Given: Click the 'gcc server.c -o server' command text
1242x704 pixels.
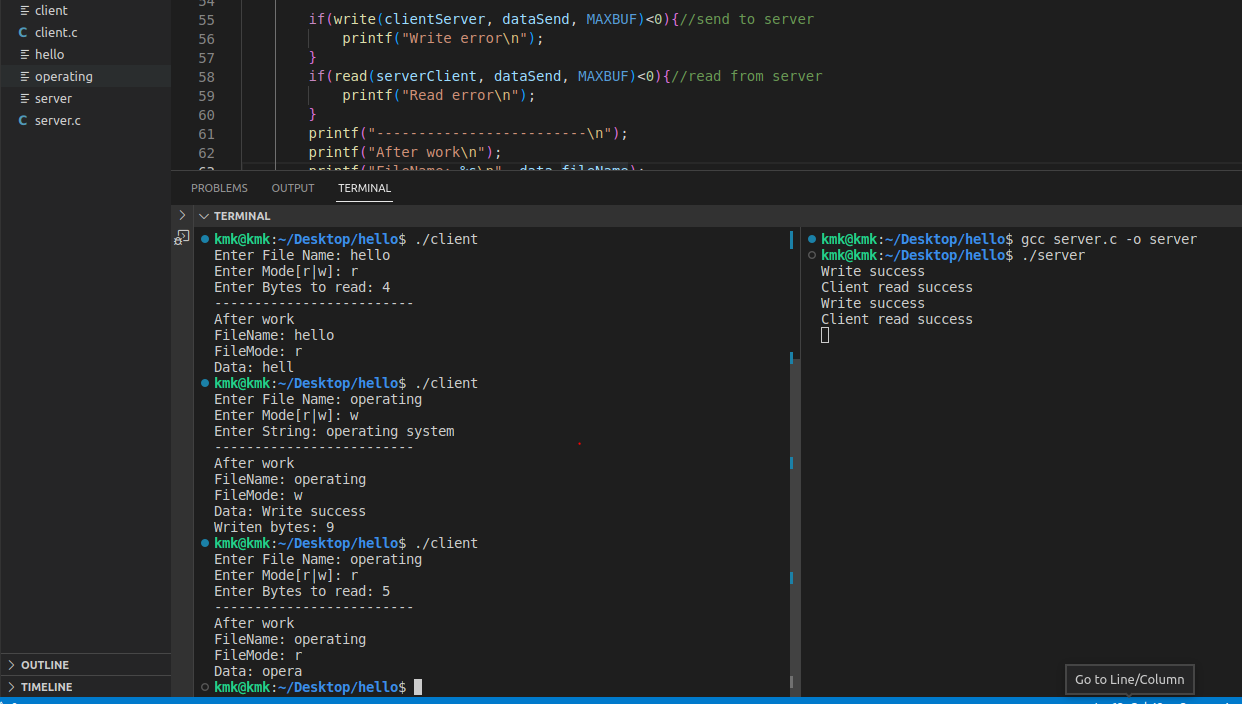Looking at the screenshot, I should 1109,239.
